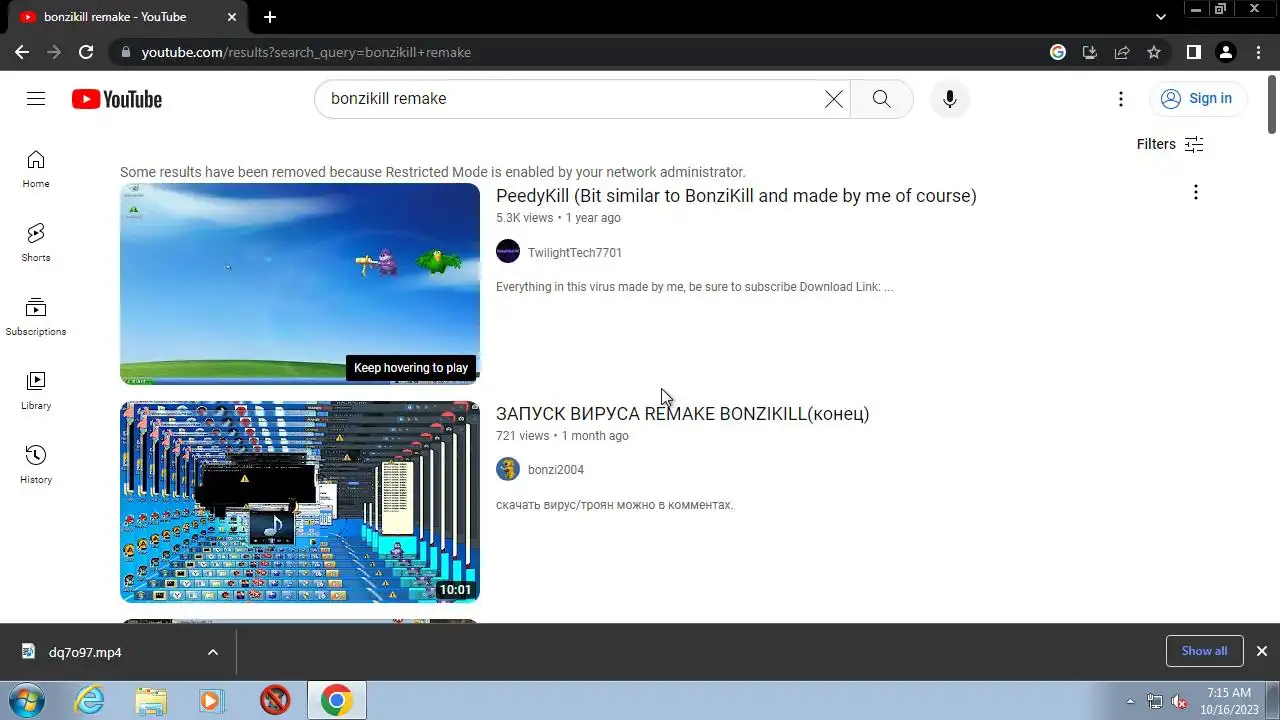This screenshot has width=1280, height=720.
Task: Open the muted volume tray icon
Action: tap(1180, 701)
